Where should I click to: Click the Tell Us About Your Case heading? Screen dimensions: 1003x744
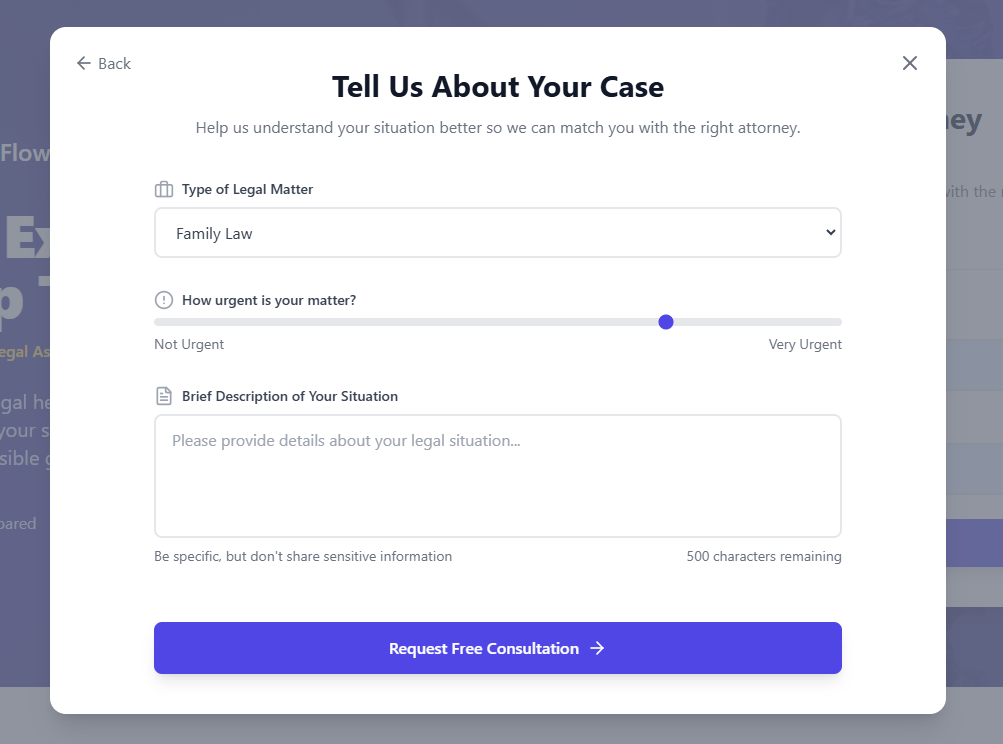pyautogui.click(x=498, y=87)
